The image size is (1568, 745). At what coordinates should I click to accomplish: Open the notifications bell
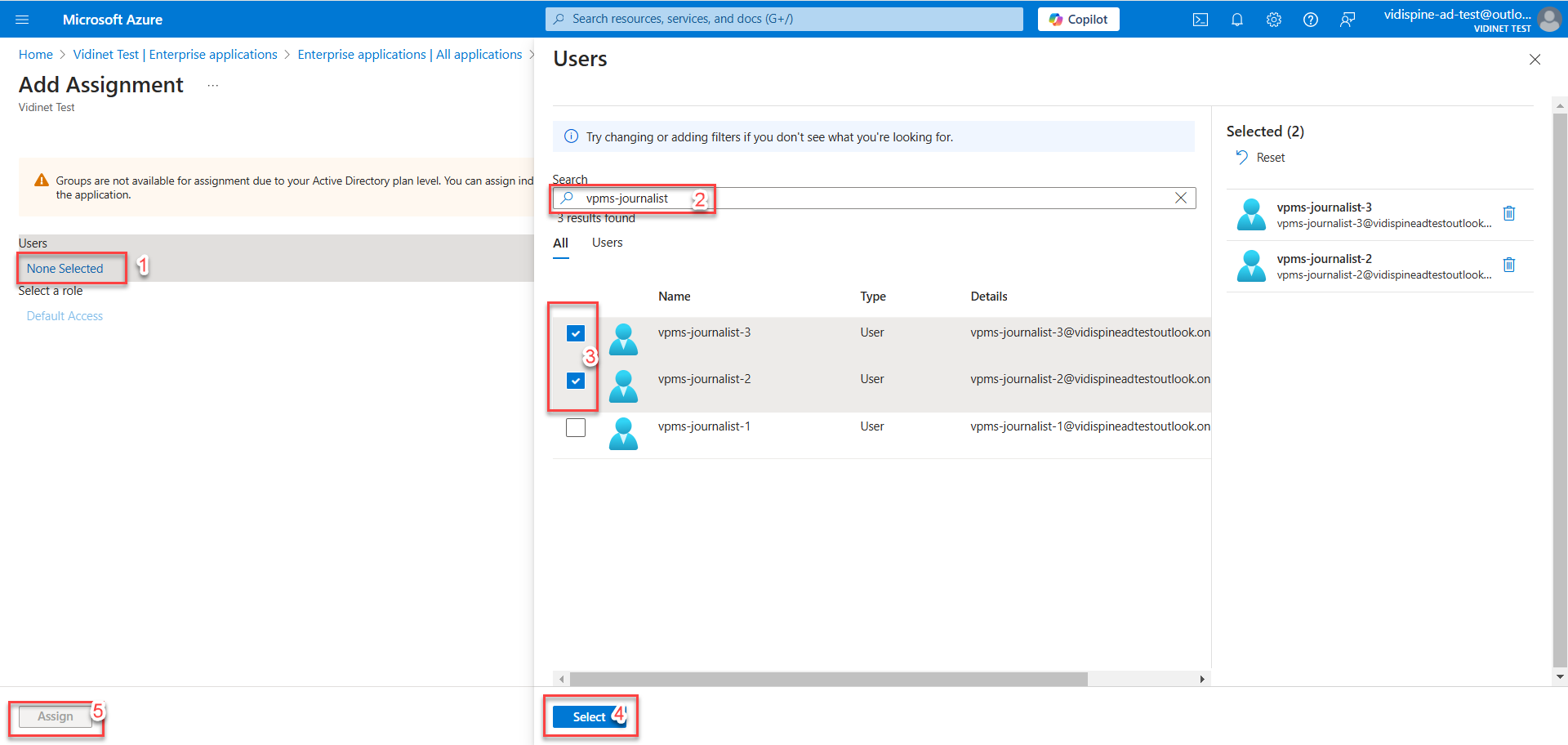[1236, 20]
